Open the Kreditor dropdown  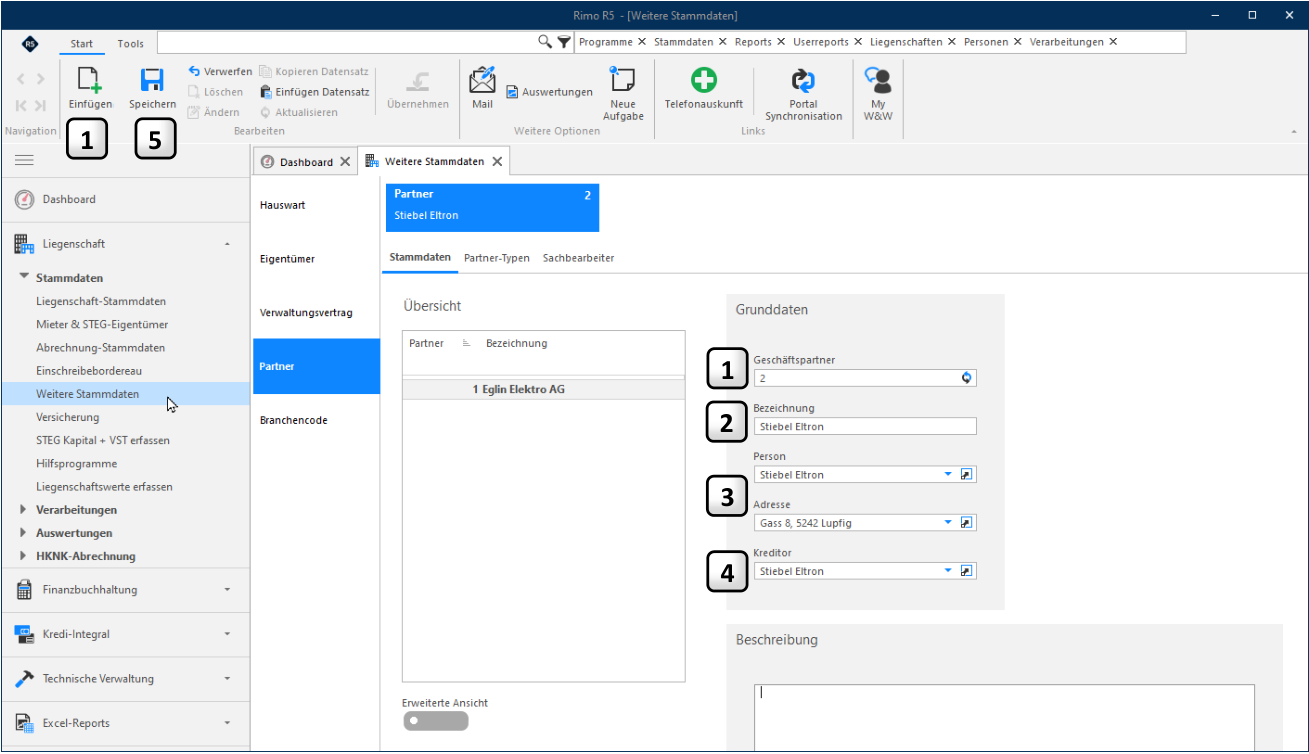coord(948,571)
